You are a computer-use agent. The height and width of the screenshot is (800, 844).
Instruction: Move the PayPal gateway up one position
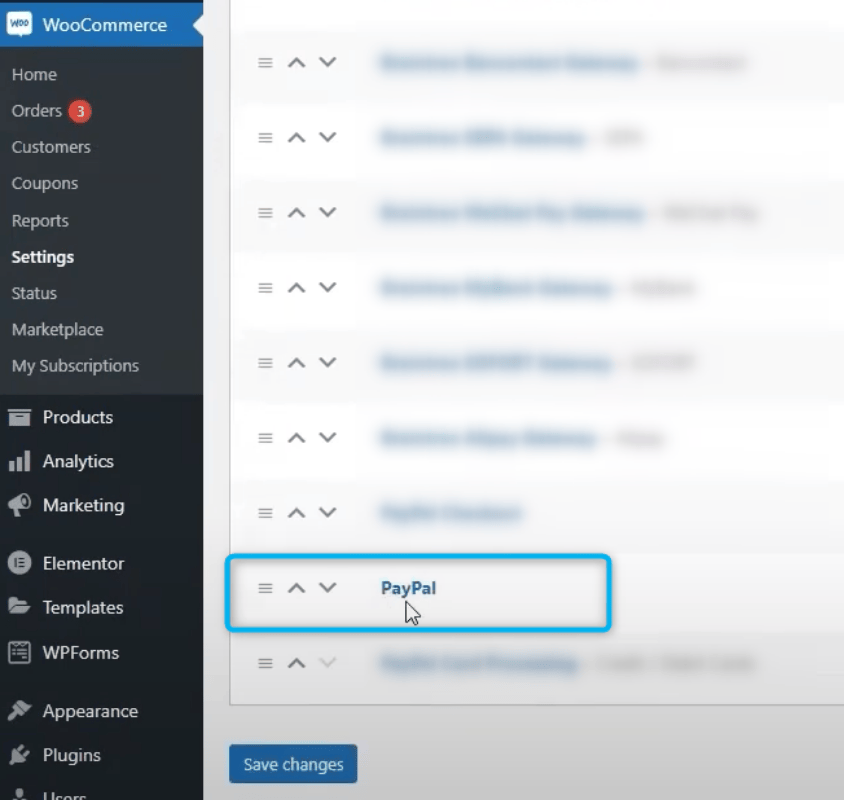tap(296, 588)
